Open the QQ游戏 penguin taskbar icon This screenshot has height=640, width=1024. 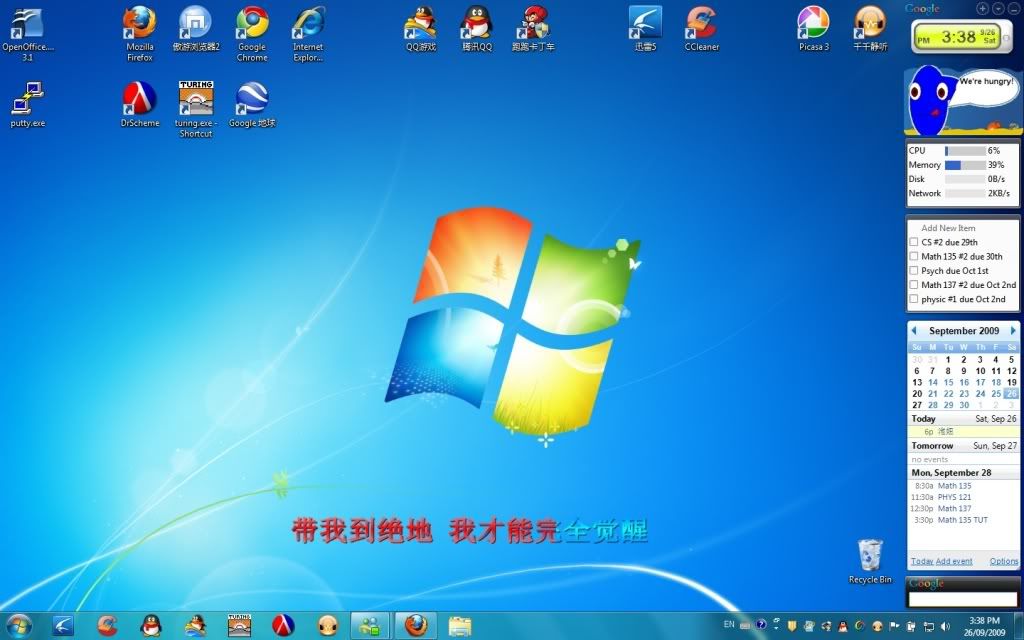(195, 626)
